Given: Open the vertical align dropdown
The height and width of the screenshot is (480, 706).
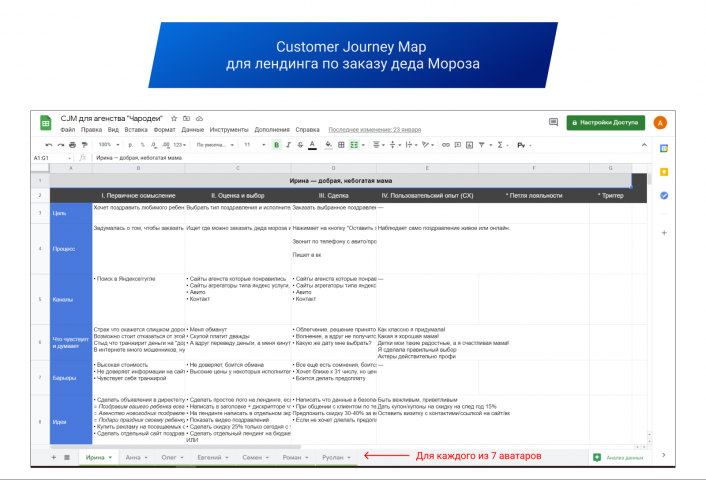Looking at the screenshot, I should pyautogui.click(x=395, y=145).
